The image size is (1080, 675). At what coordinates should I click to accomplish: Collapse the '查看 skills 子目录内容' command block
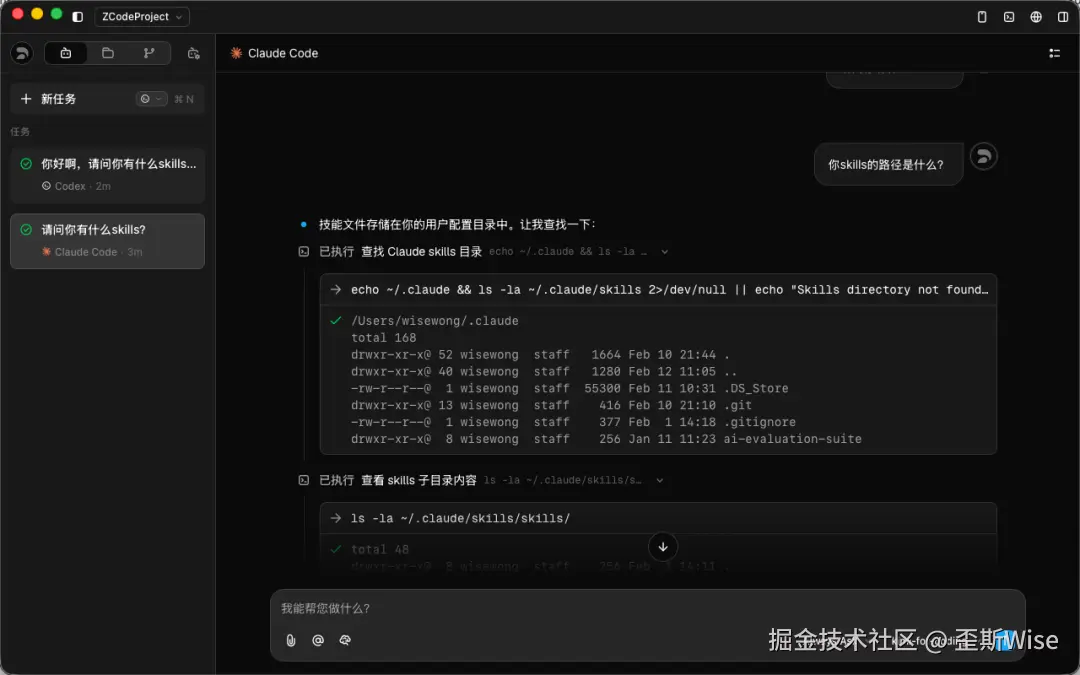[x=660, y=480]
